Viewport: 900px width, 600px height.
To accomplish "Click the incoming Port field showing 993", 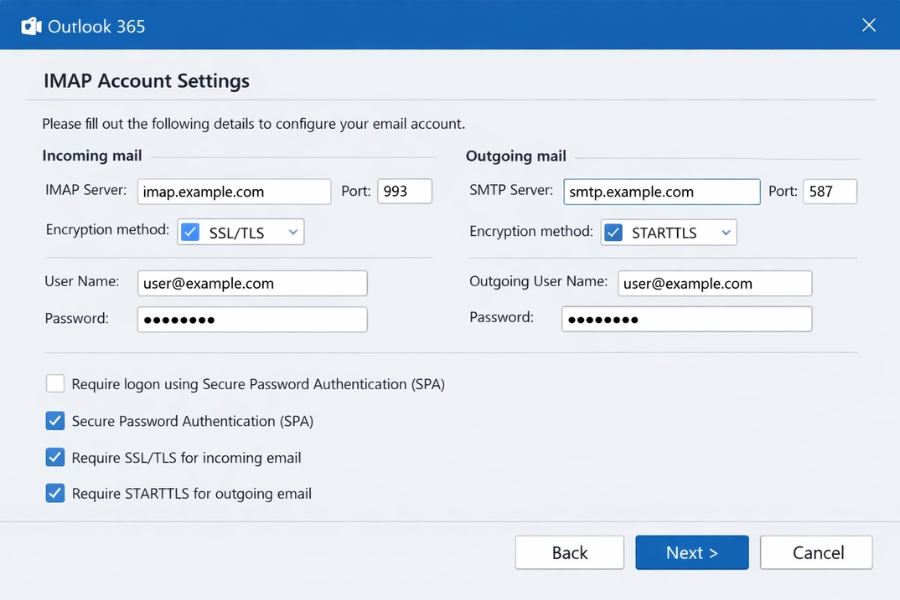I will point(404,191).
